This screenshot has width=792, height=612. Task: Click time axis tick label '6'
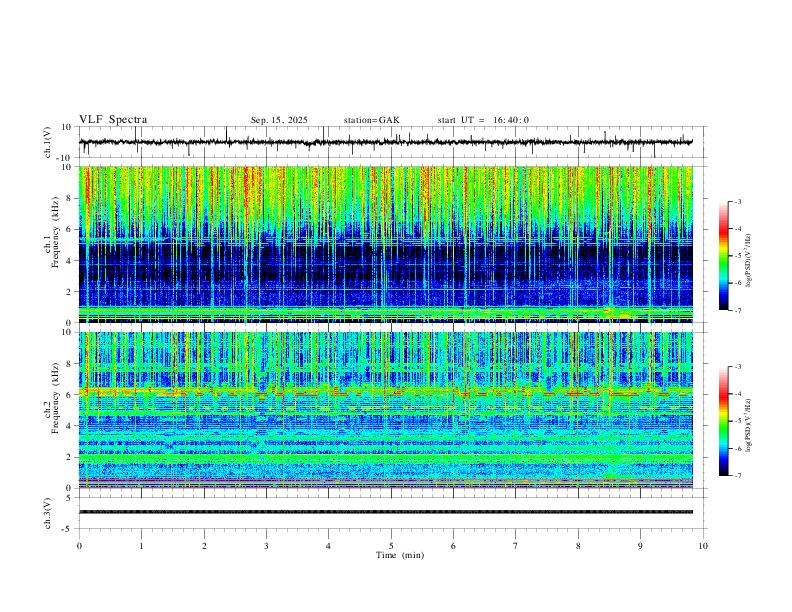click(454, 546)
